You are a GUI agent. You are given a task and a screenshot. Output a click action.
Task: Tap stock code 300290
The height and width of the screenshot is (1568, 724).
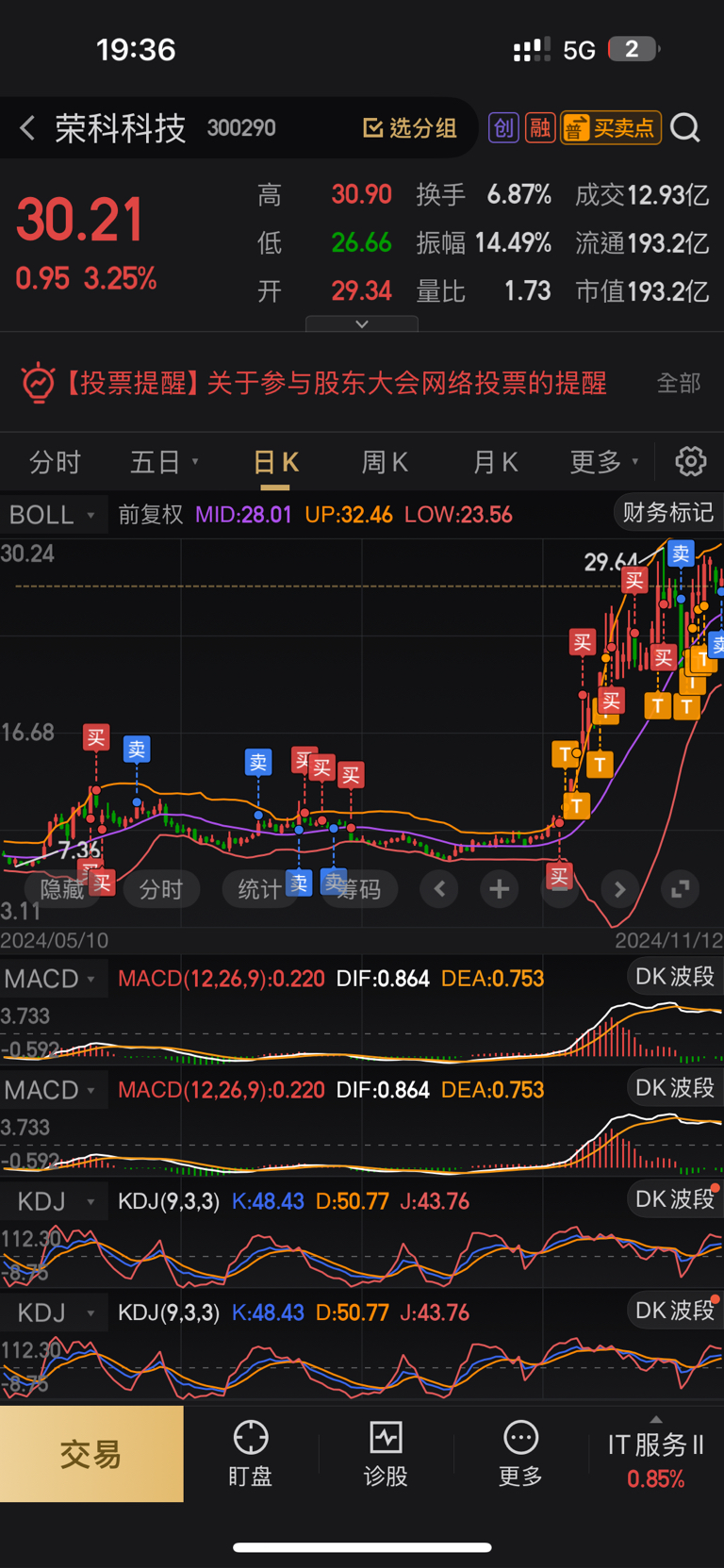pyautogui.click(x=241, y=128)
